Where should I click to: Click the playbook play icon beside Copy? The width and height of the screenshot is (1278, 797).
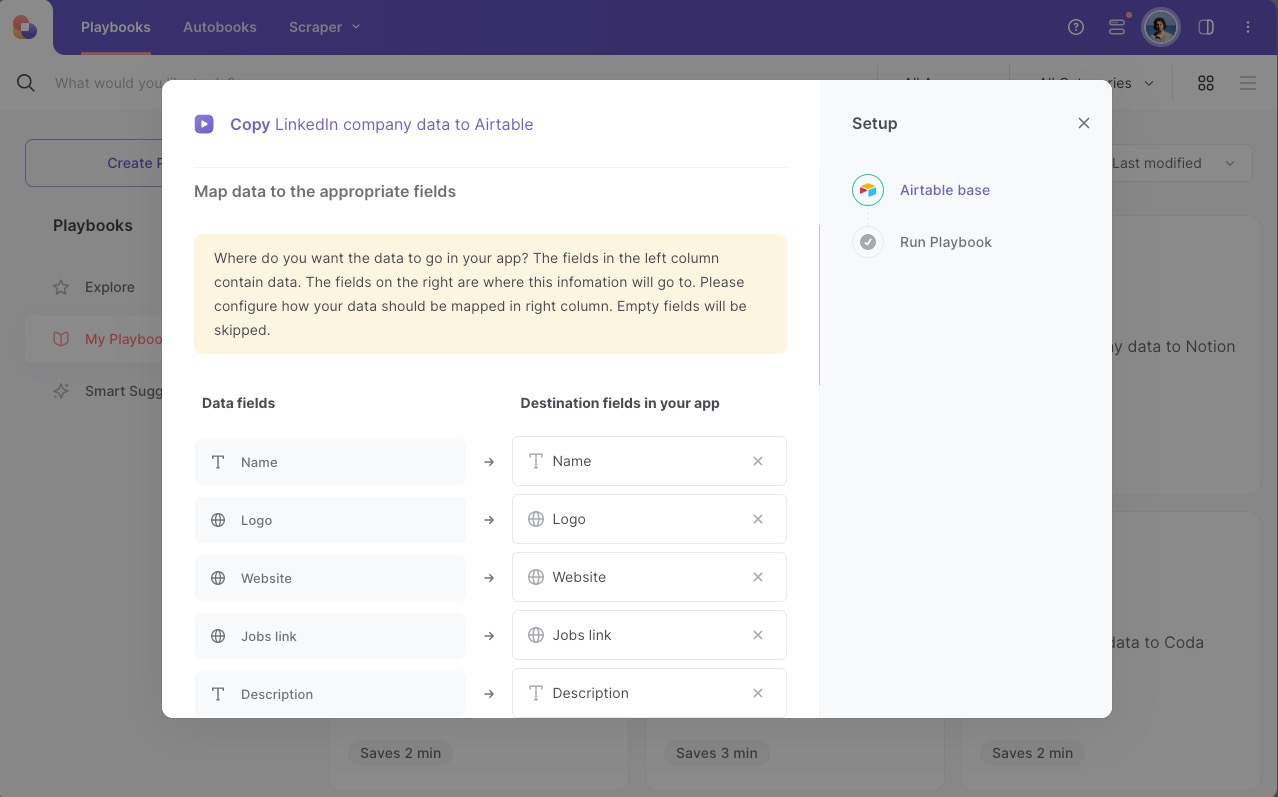tap(204, 124)
